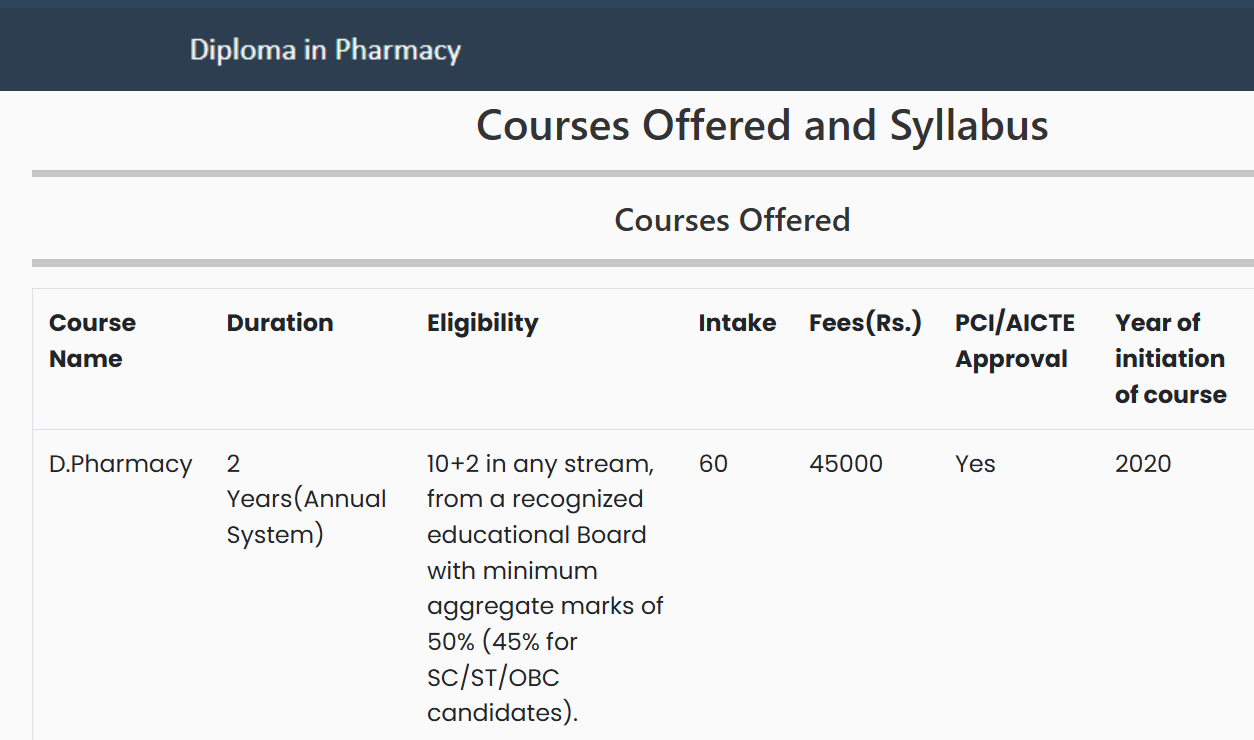The height and width of the screenshot is (740, 1254).
Task: Select the year 2020 cell
Action: pos(1142,464)
